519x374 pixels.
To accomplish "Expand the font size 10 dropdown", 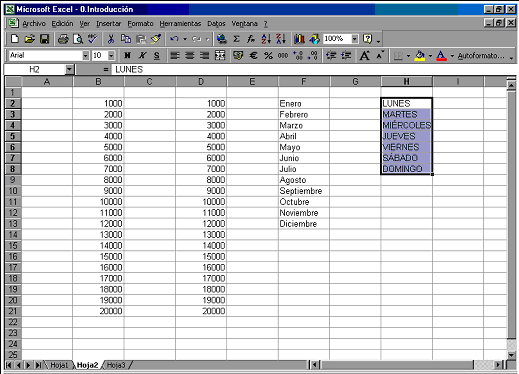I will click(x=111, y=55).
